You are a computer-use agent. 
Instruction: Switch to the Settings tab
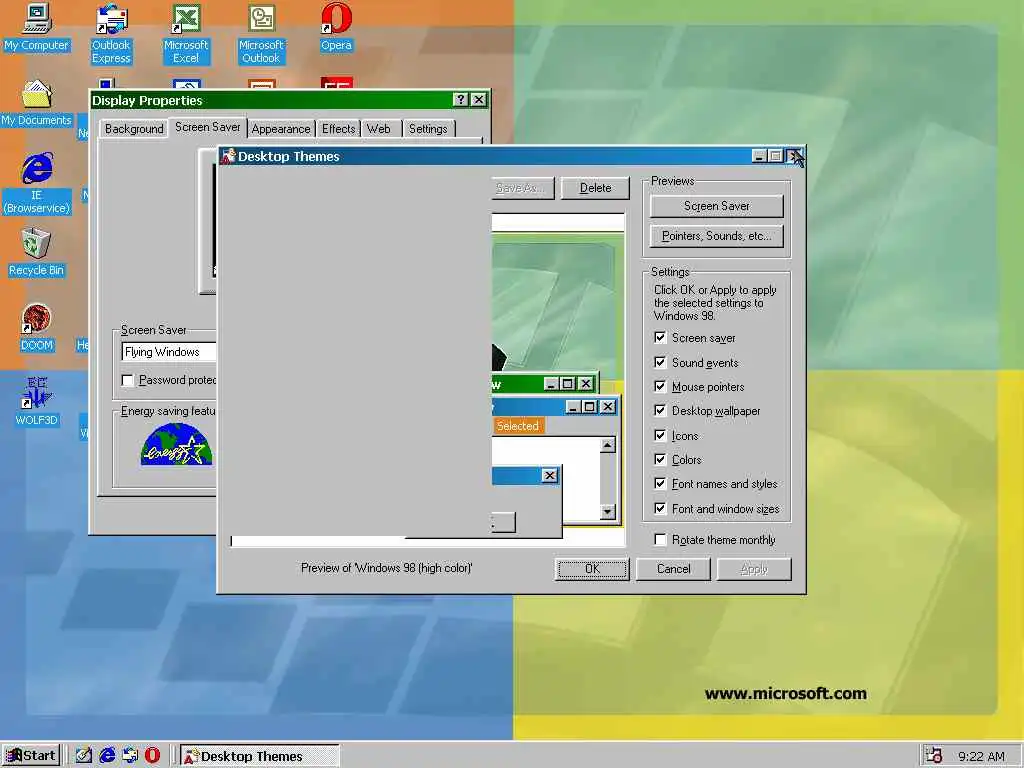(428, 129)
